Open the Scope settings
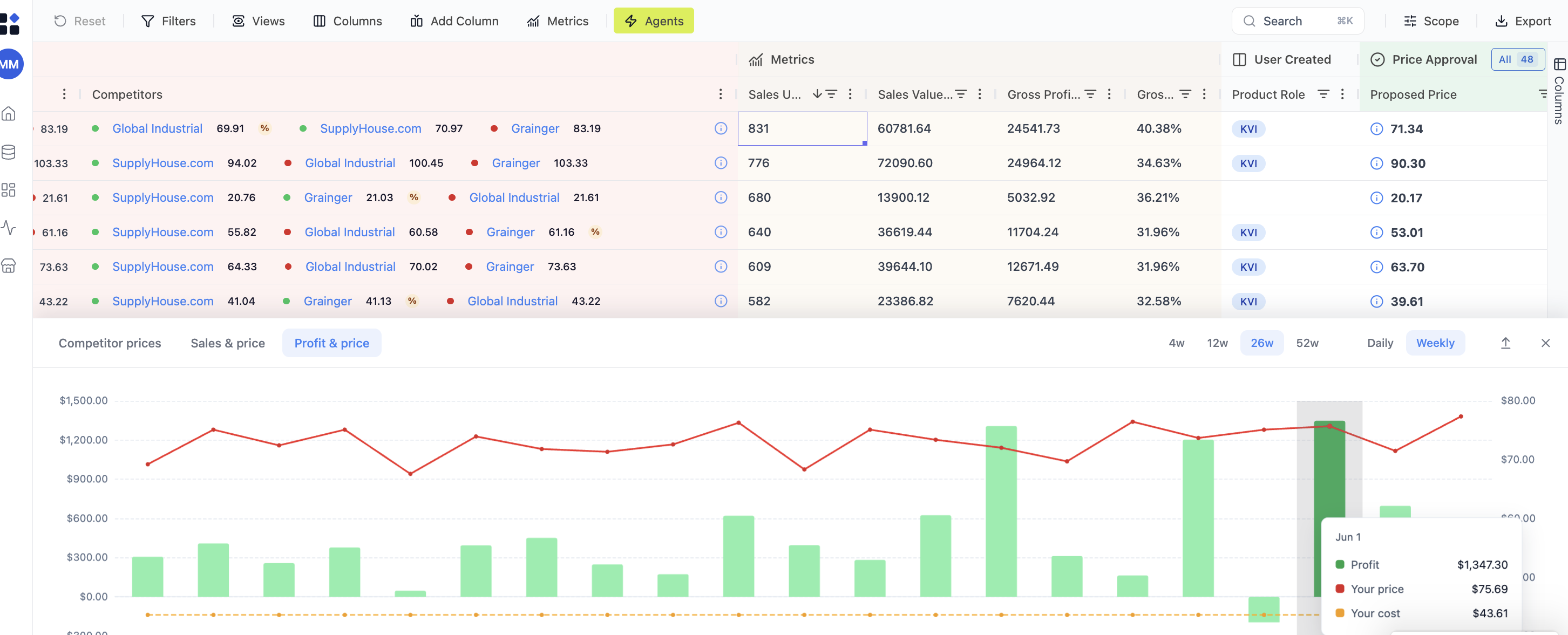 click(x=1431, y=21)
